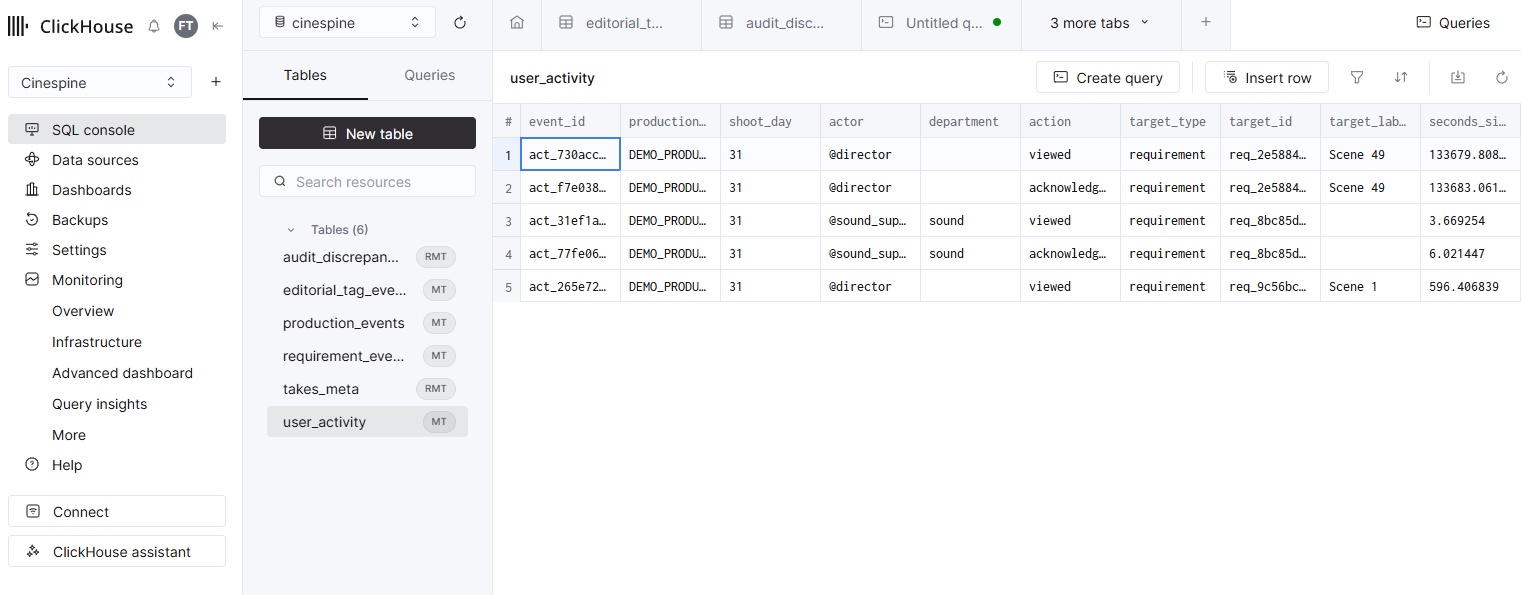Open the editorial_tag_eve... table
Viewport: 1521px width, 595px height.
pyautogui.click(x=367, y=290)
